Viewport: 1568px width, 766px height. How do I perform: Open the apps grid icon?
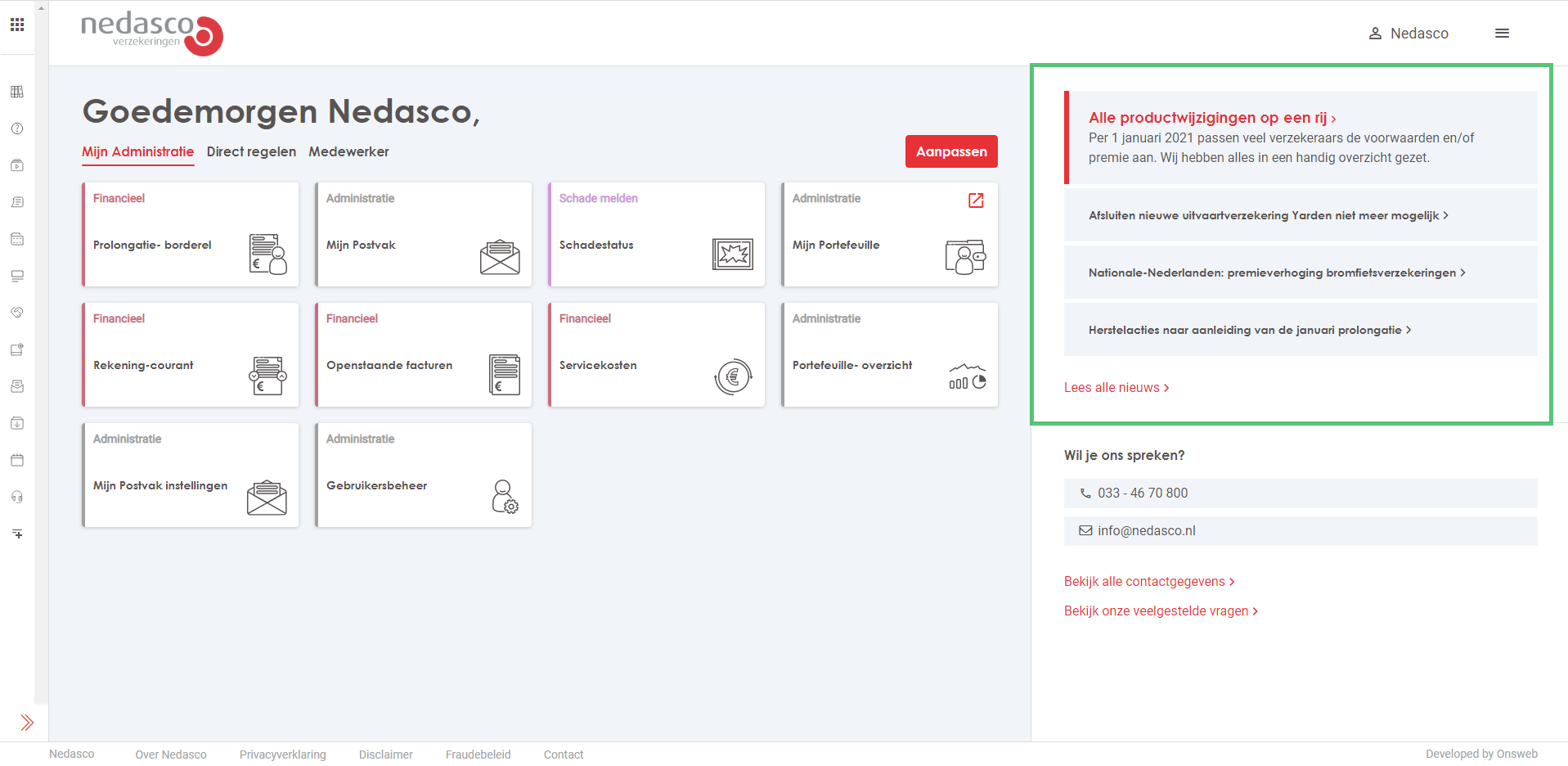coord(17,25)
